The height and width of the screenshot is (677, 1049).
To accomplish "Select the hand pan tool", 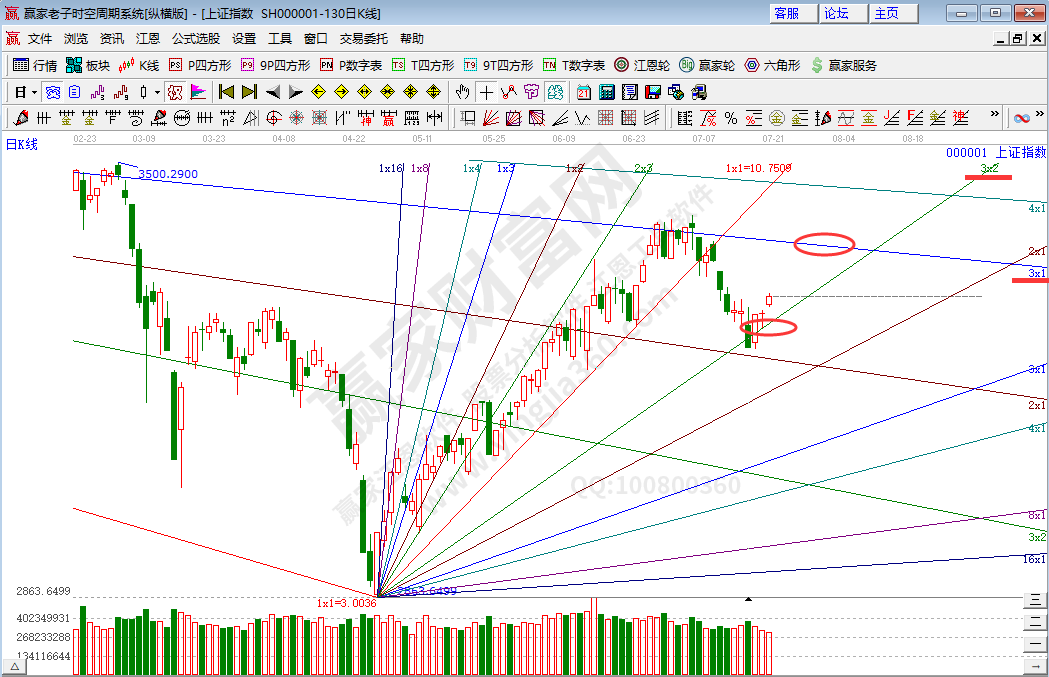I will pyautogui.click(x=462, y=92).
